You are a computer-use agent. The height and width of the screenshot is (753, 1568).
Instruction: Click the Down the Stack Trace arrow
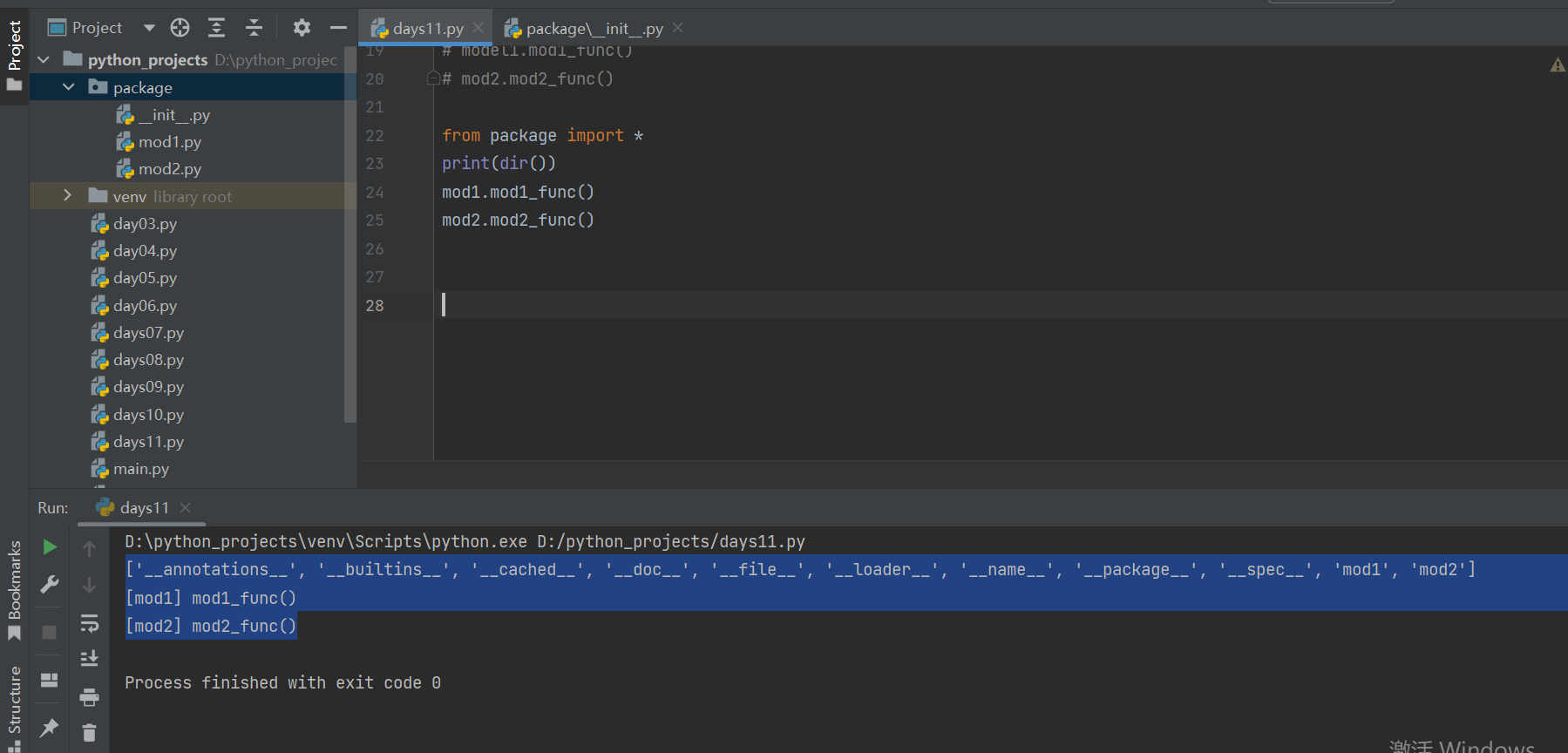point(89,585)
